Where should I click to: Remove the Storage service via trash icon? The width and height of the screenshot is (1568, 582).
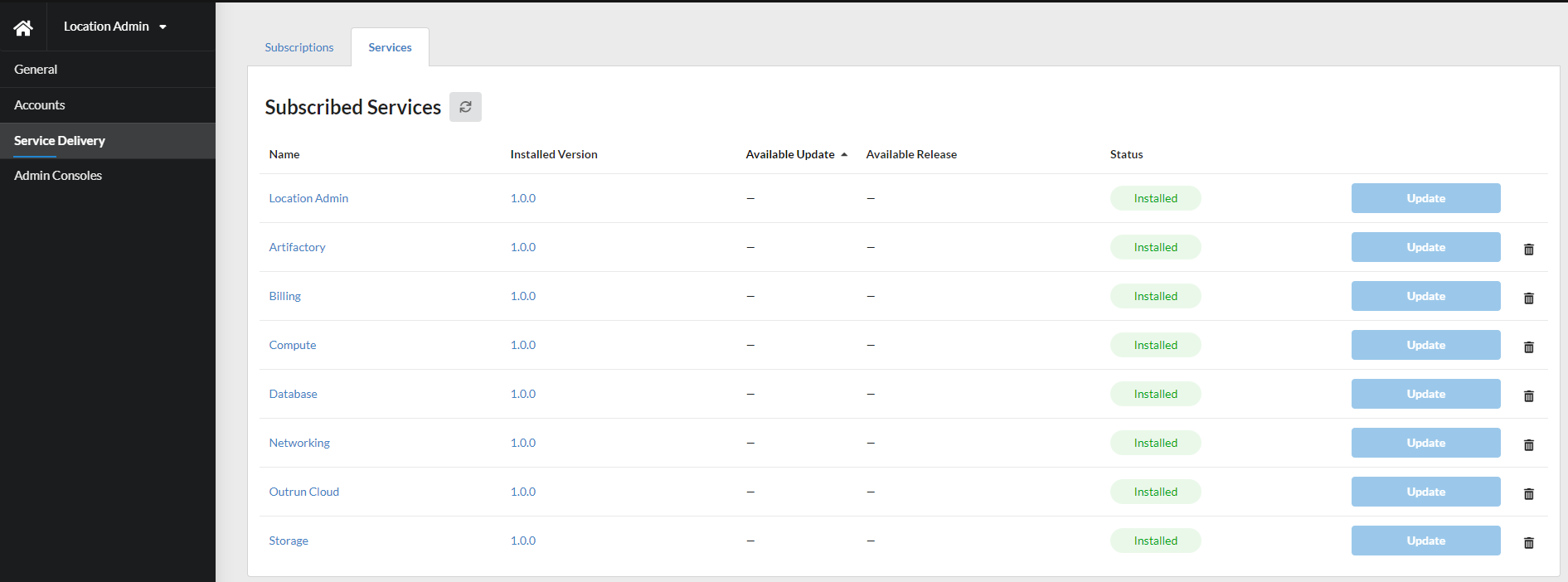tap(1528, 542)
